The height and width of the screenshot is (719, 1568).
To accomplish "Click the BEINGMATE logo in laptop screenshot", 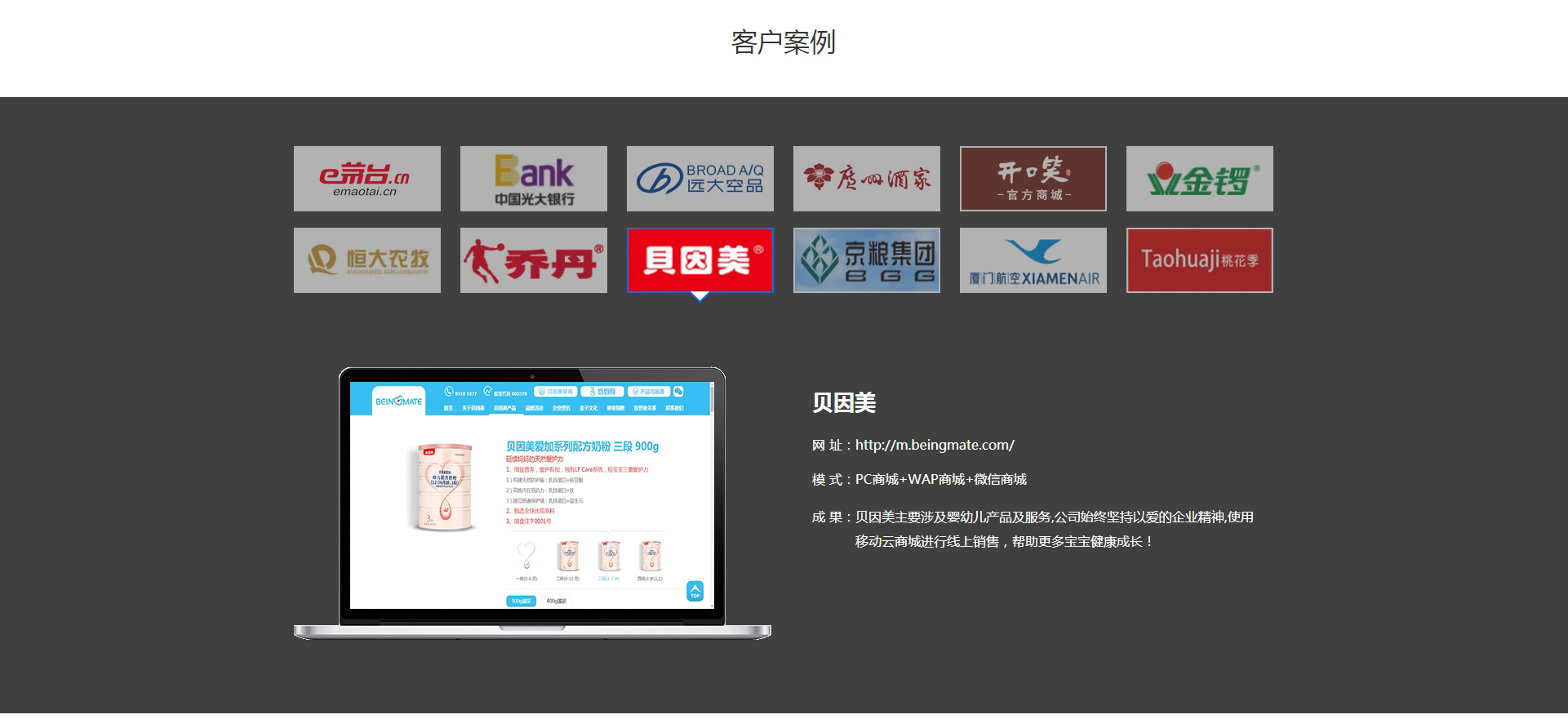I will [399, 401].
